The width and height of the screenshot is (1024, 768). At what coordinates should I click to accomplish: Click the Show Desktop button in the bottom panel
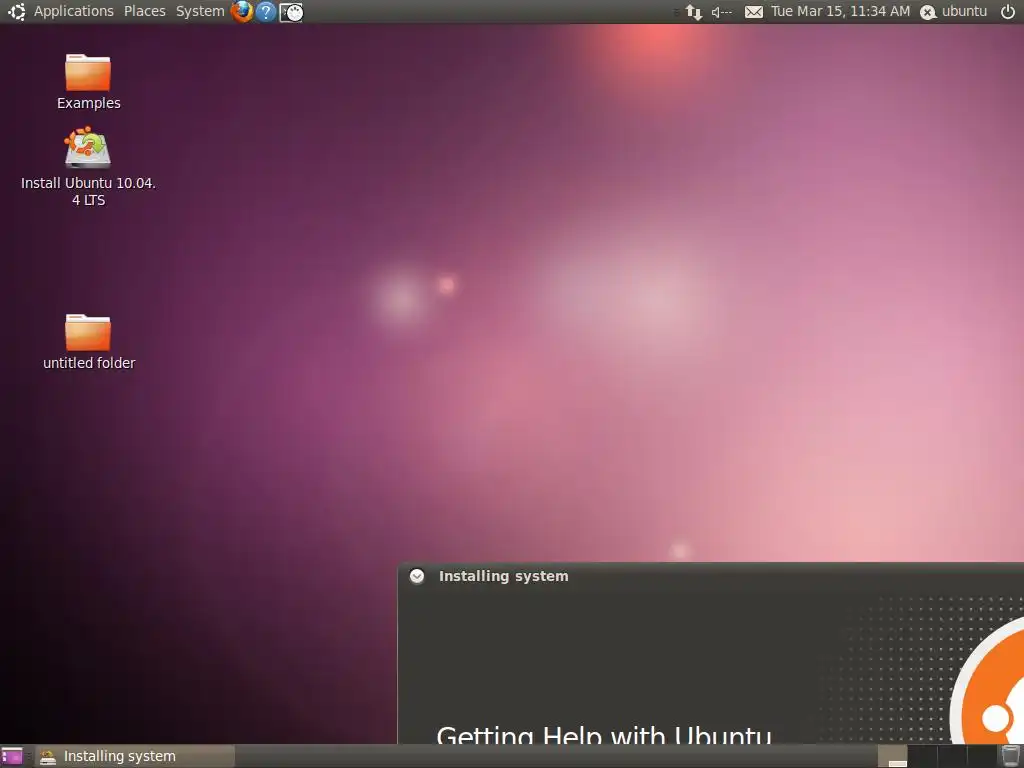[x=12, y=756]
